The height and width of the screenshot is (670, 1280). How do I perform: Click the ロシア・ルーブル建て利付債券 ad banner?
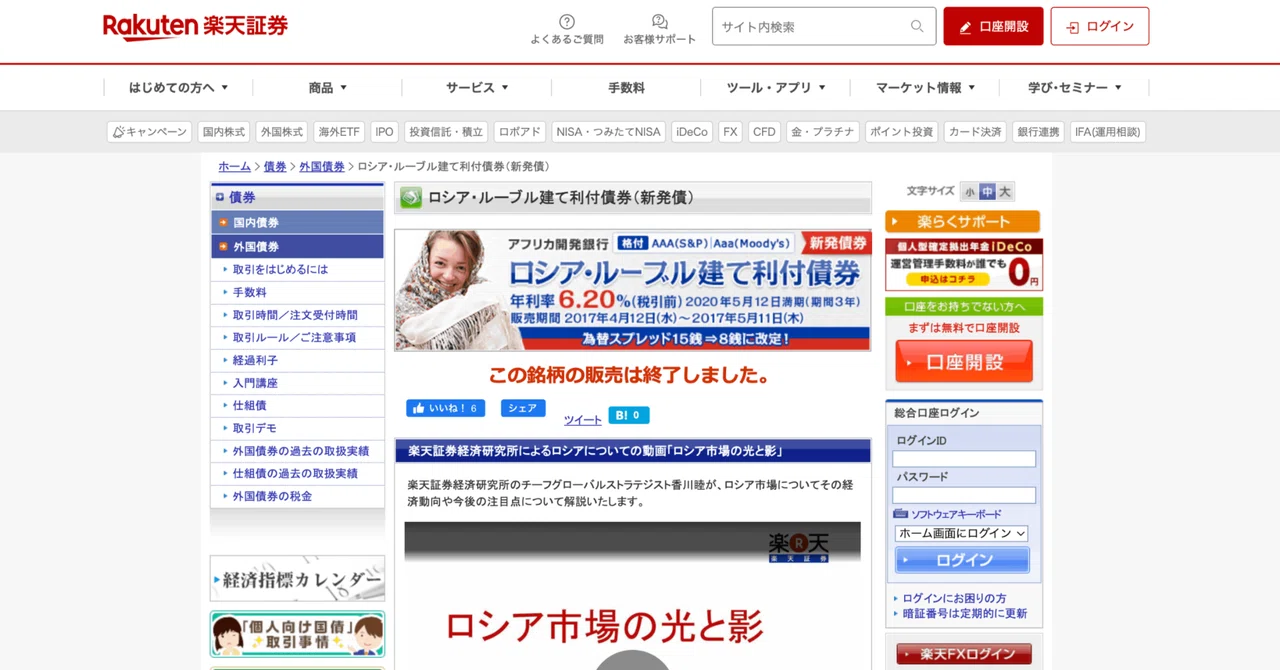coord(632,290)
